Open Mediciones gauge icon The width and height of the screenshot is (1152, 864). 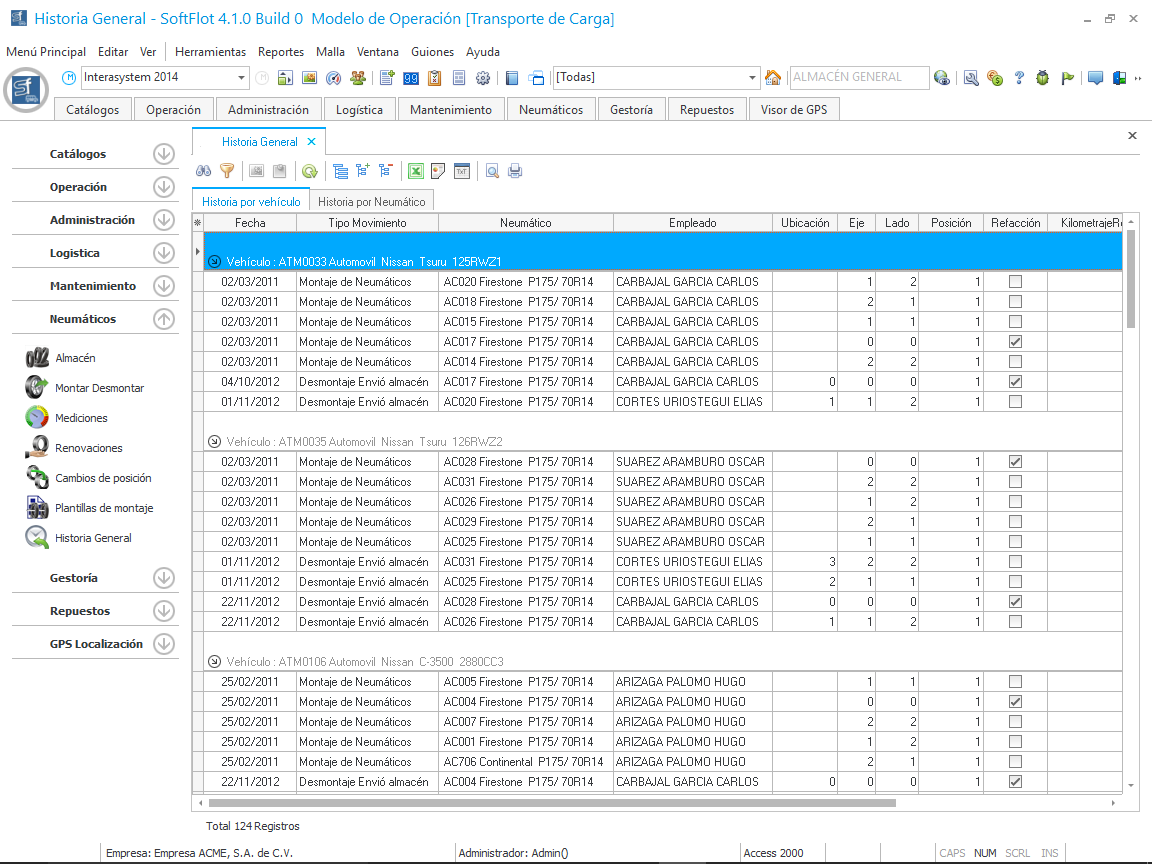(38, 418)
